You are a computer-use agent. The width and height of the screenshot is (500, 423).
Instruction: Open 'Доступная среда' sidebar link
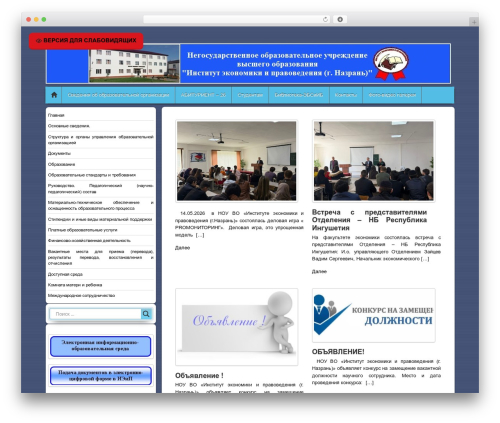coord(65,274)
